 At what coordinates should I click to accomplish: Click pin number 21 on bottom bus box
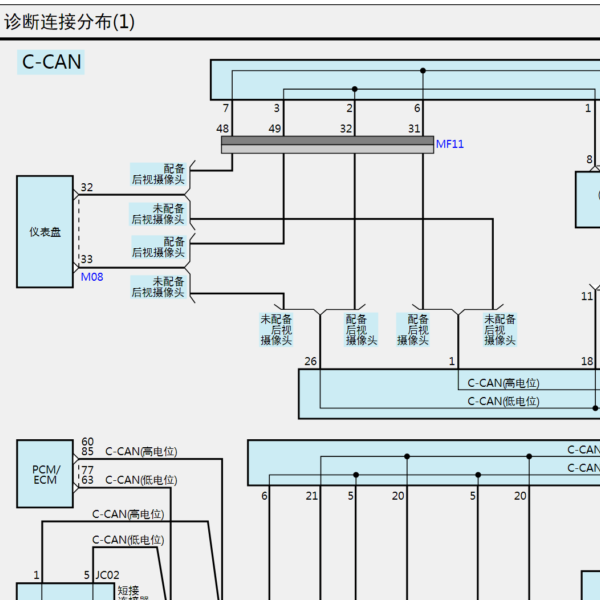pos(312,496)
